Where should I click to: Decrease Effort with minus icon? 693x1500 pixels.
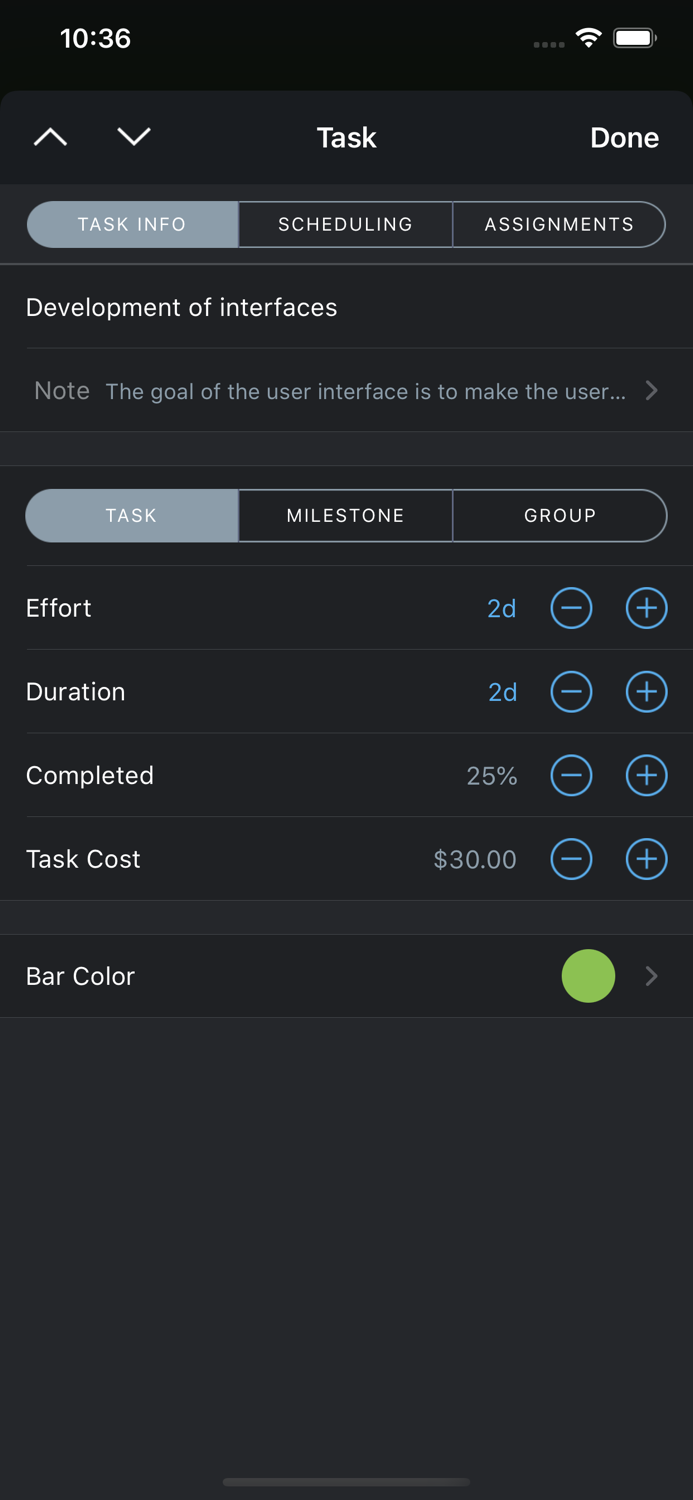571,608
